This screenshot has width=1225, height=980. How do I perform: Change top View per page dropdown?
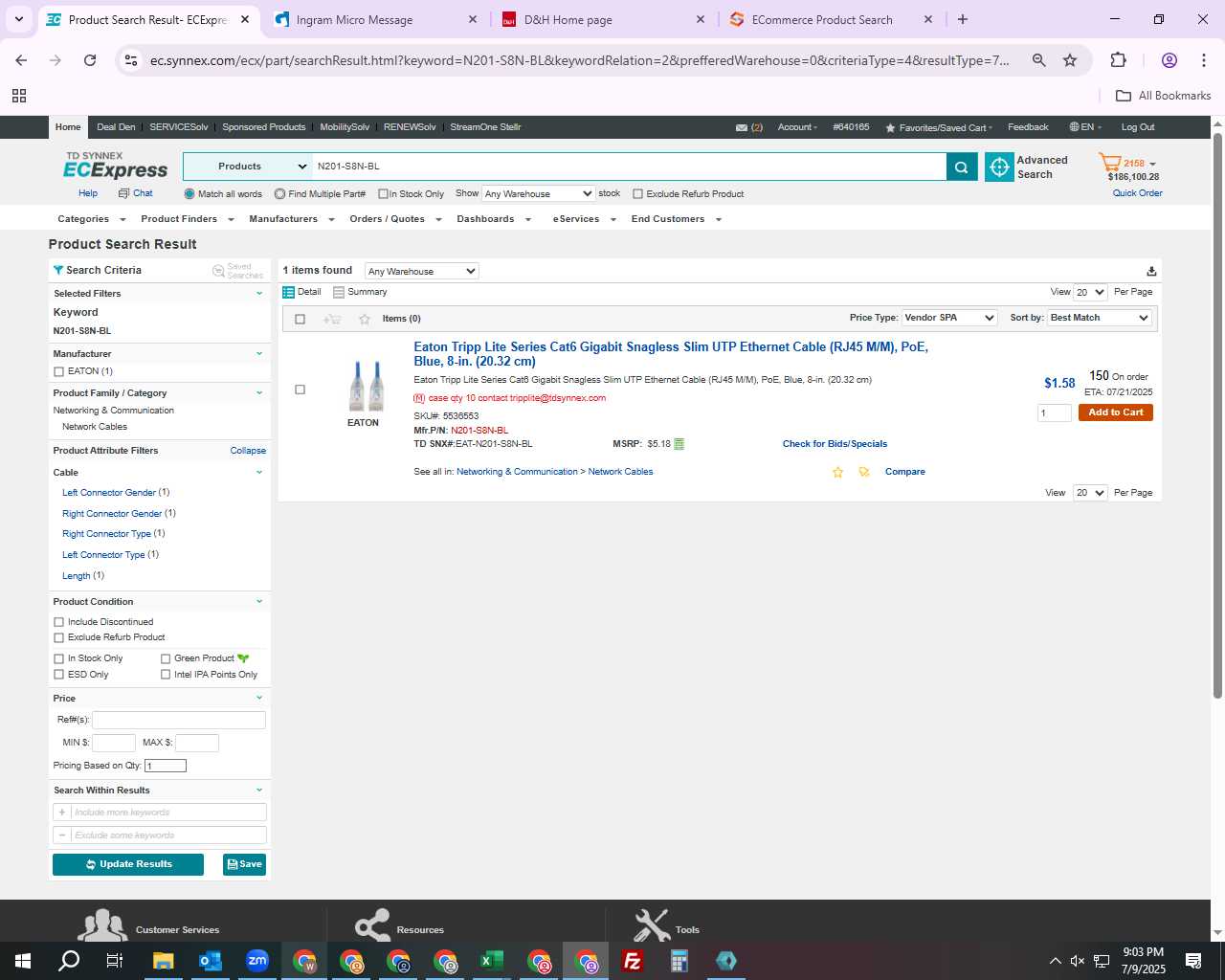pyautogui.click(x=1090, y=292)
